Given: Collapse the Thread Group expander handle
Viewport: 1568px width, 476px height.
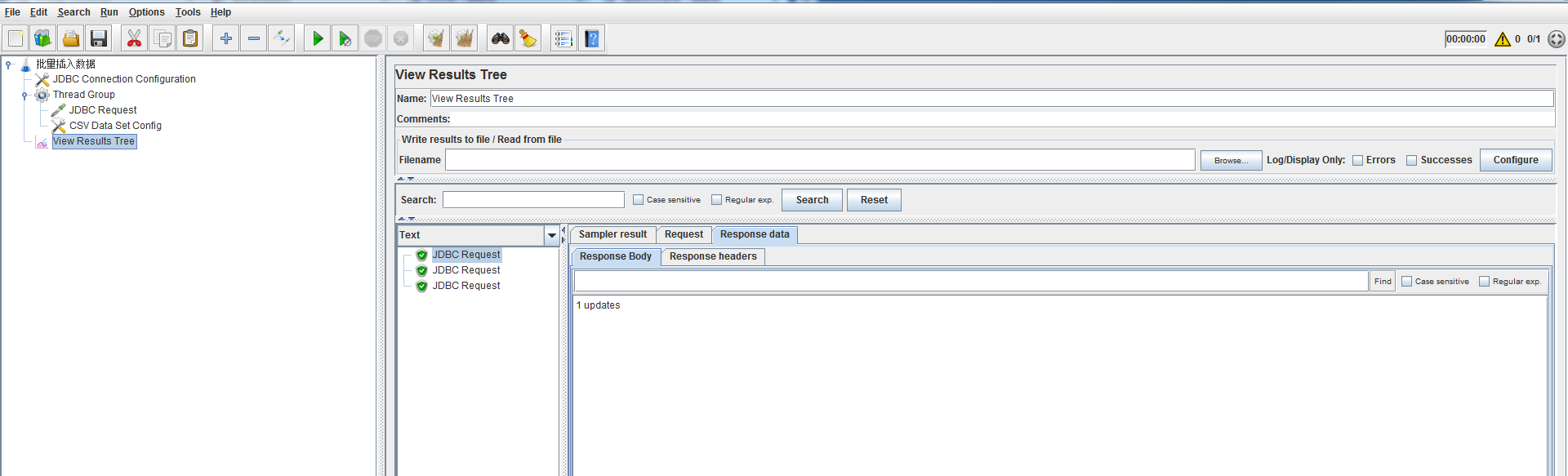Looking at the screenshot, I should [24, 95].
